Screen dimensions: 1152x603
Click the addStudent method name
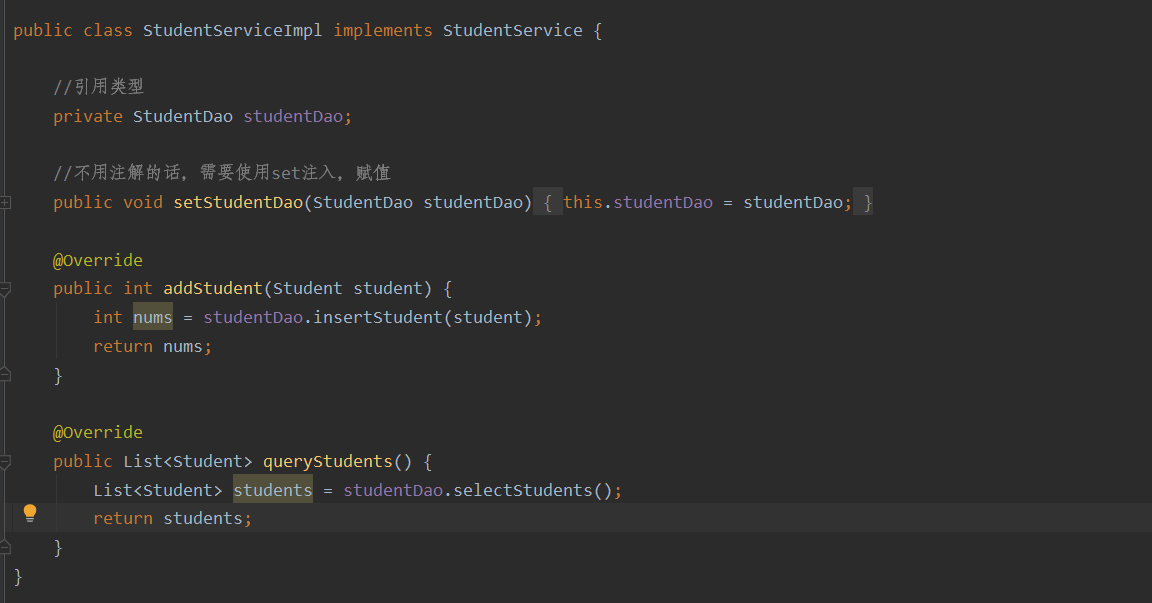tap(213, 288)
